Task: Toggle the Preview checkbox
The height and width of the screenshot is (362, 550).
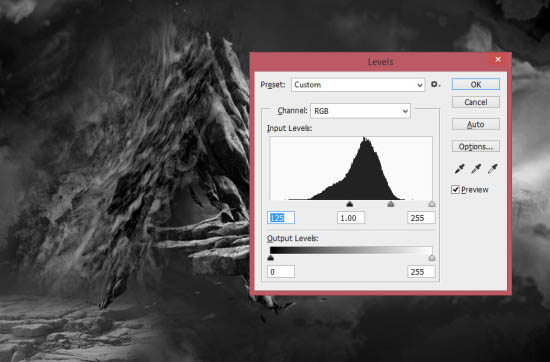Action: coord(455,190)
